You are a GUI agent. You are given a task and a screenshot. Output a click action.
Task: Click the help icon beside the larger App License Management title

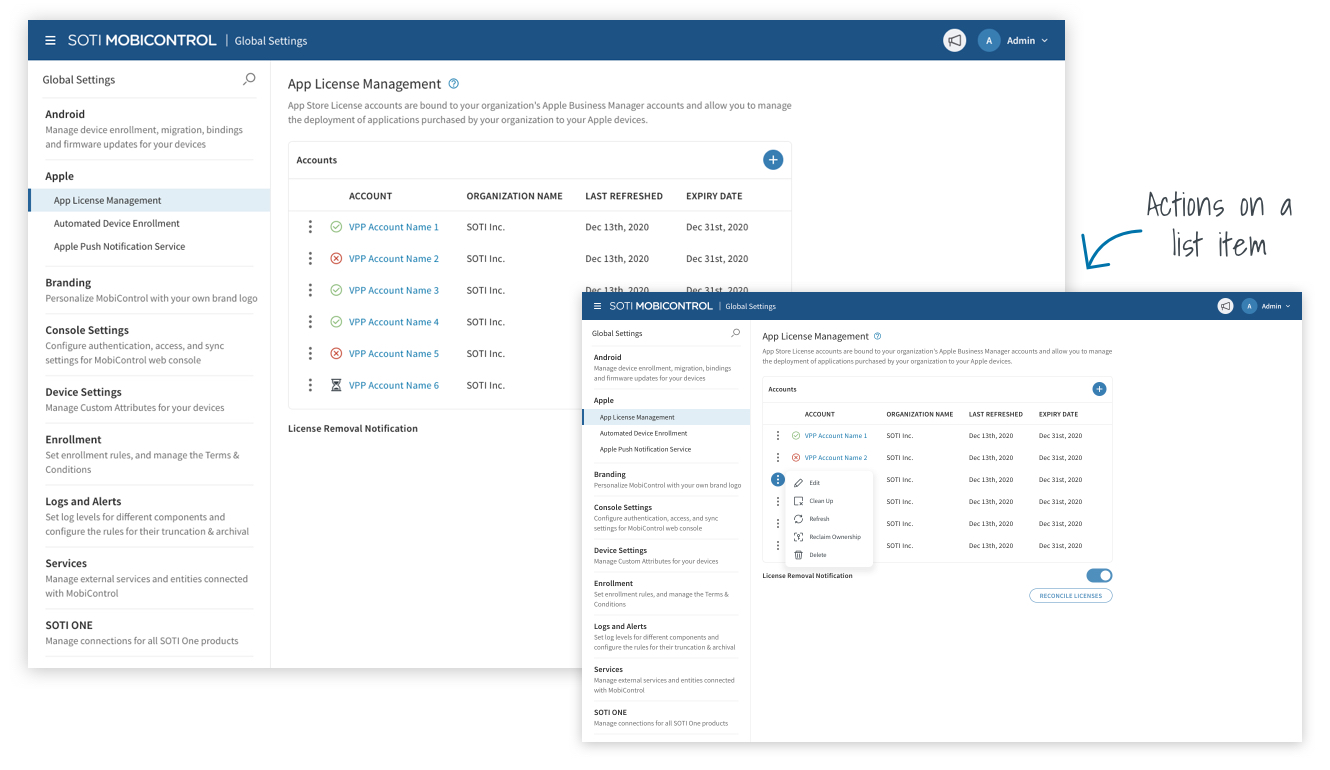tap(454, 84)
